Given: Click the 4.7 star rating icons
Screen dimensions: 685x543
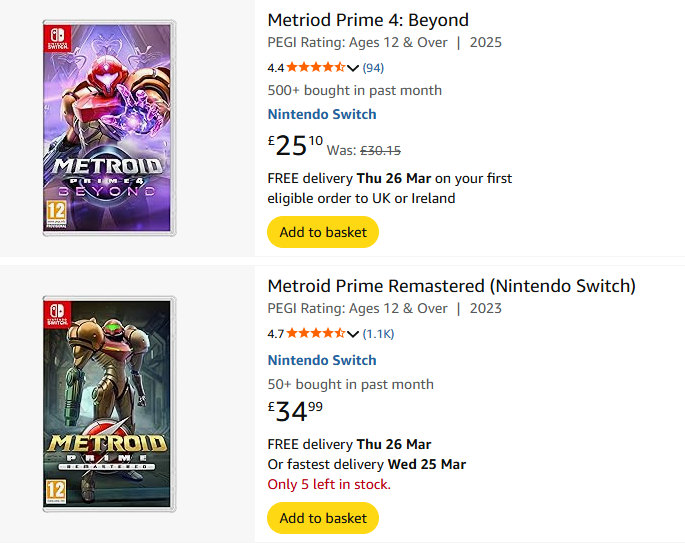Looking at the screenshot, I should [315, 333].
